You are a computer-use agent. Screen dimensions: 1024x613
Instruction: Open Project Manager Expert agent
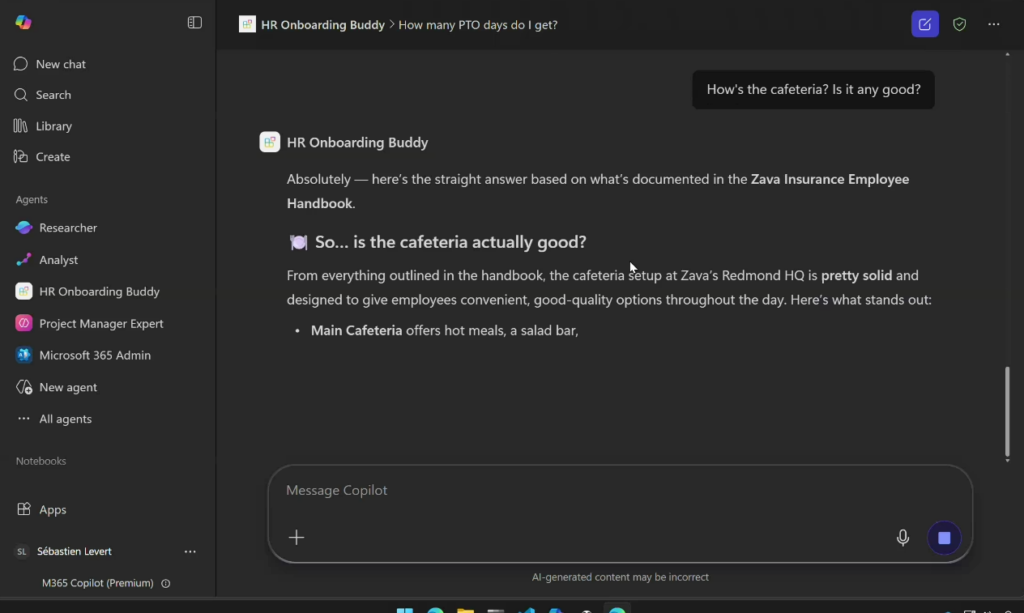click(101, 324)
